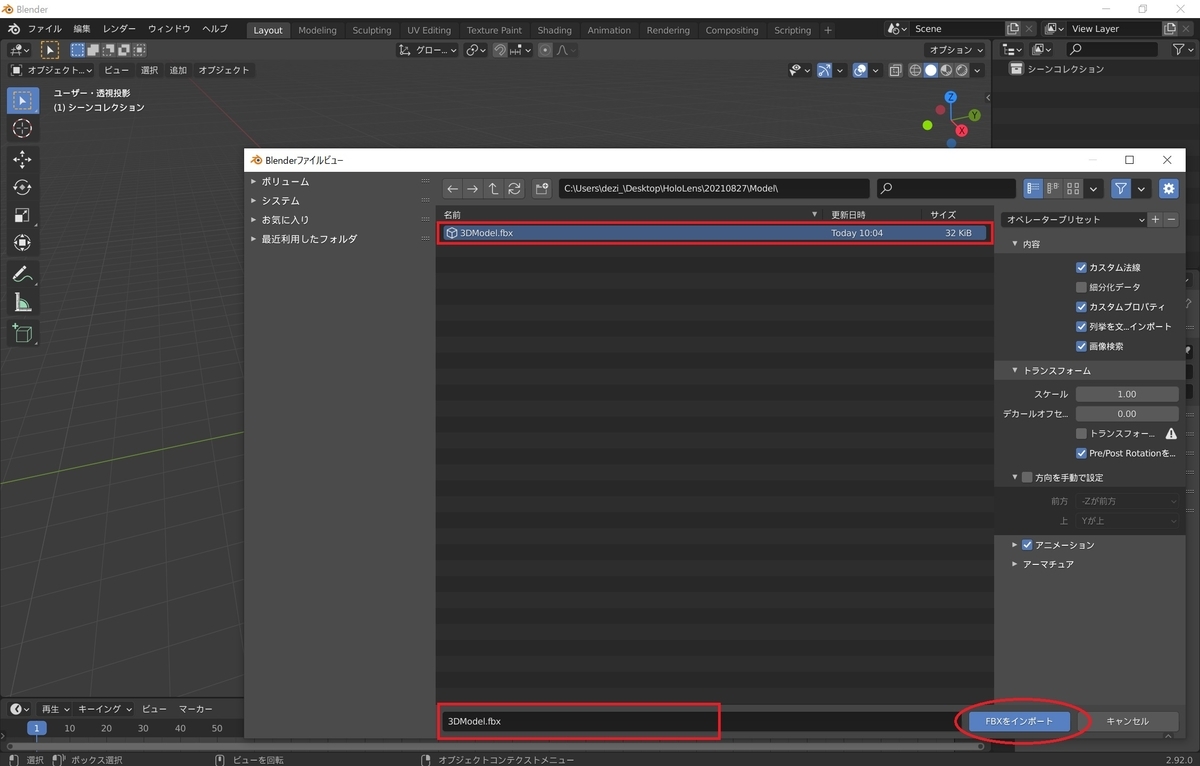1200x766 pixels.
Task: Select the Scale tool
Action: tap(22, 215)
